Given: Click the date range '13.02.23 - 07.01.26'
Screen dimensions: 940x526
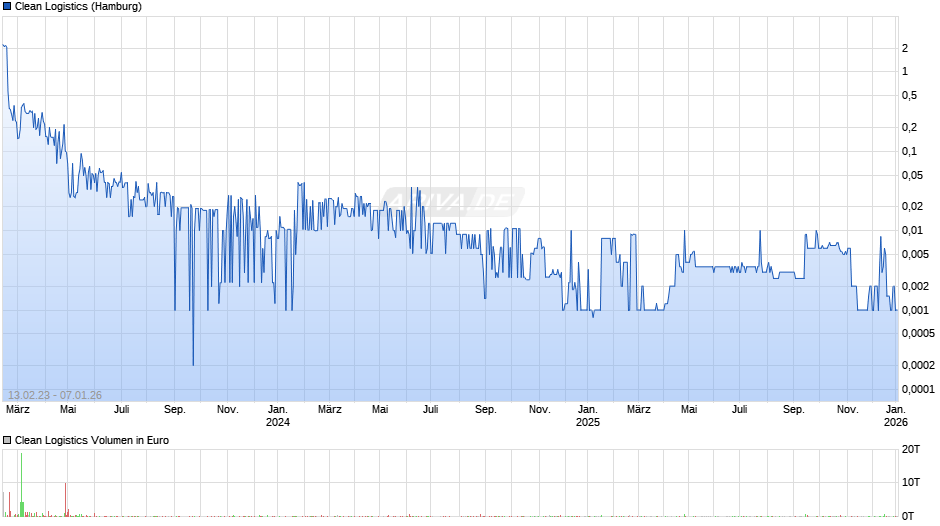Looking at the screenshot, I should pyautogui.click(x=55, y=395).
